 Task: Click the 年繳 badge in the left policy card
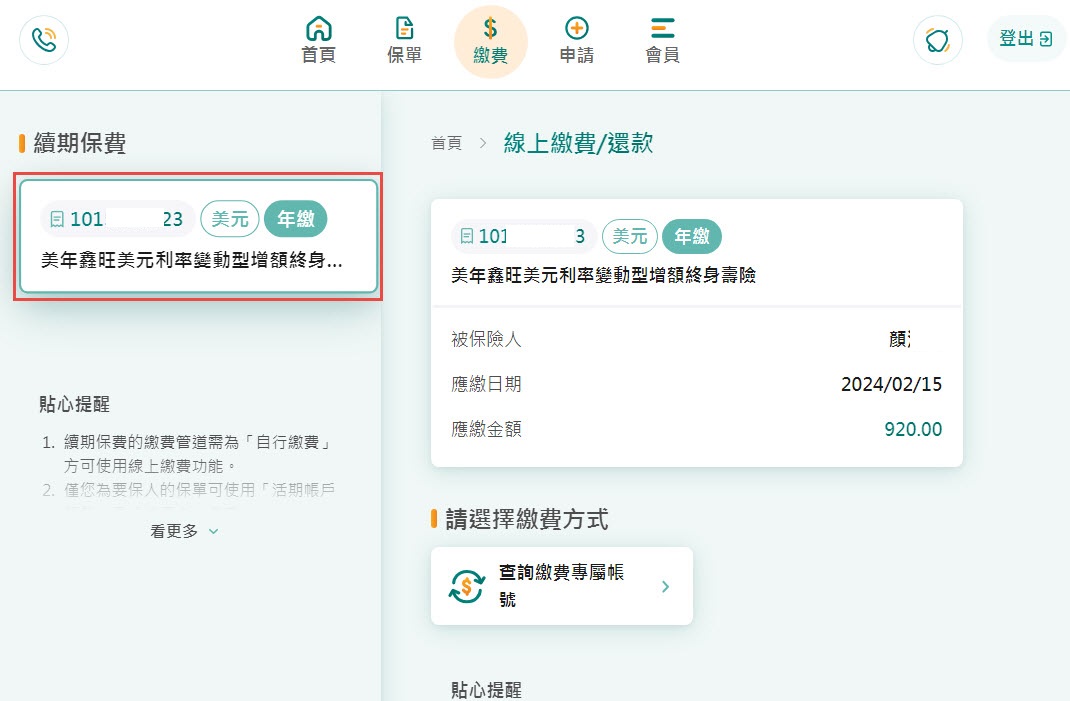[x=295, y=219]
